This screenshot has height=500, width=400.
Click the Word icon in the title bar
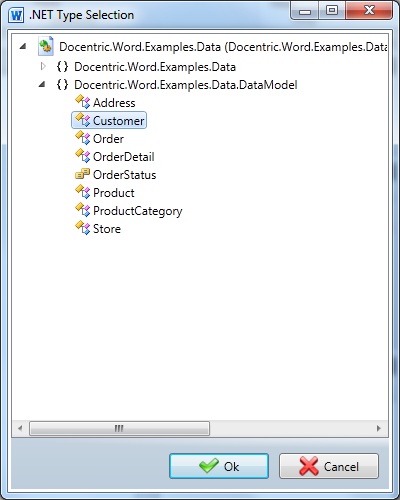pyautogui.click(x=16, y=15)
